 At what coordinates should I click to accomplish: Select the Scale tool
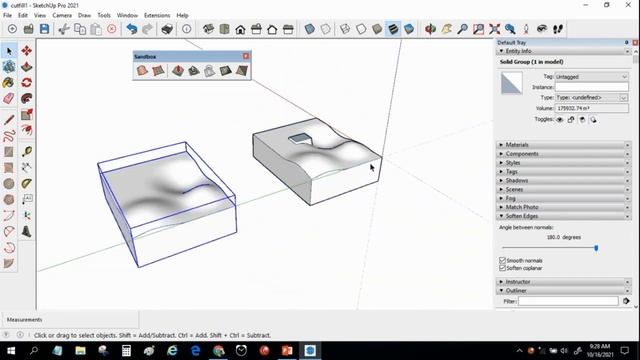27,115
